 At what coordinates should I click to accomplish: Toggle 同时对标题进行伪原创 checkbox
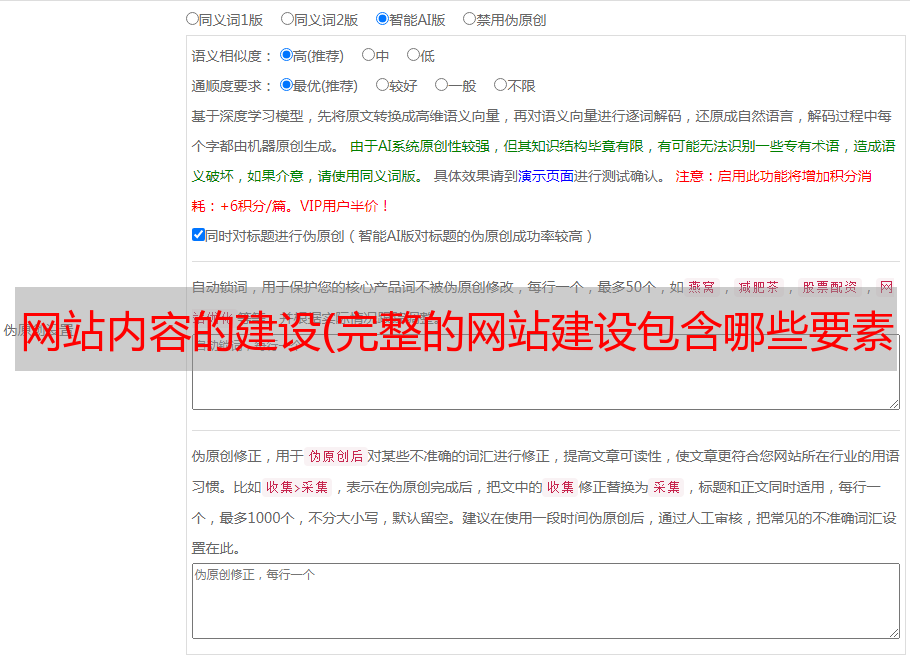coord(198,235)
